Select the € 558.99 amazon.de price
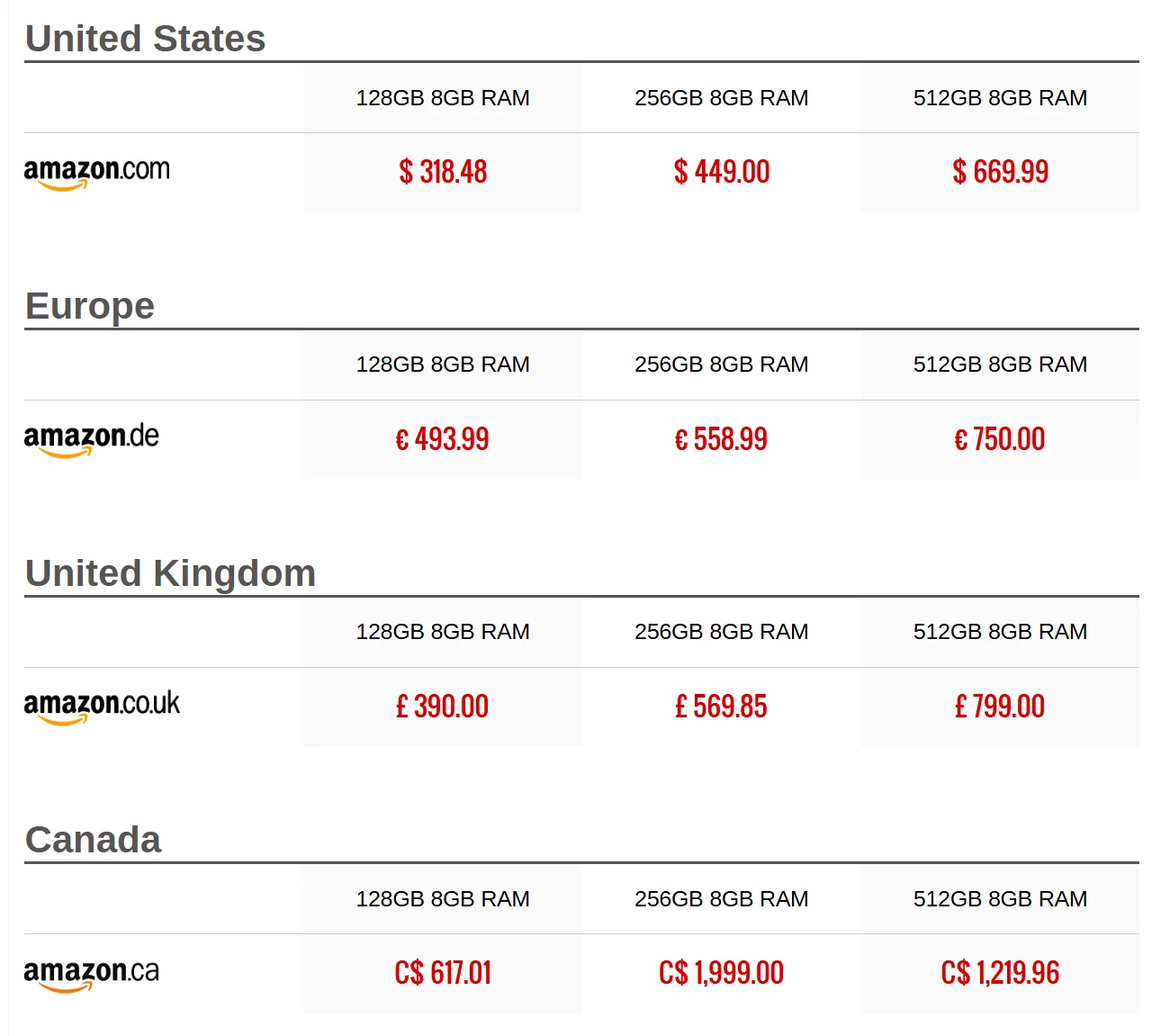 (x=722, y=439)
